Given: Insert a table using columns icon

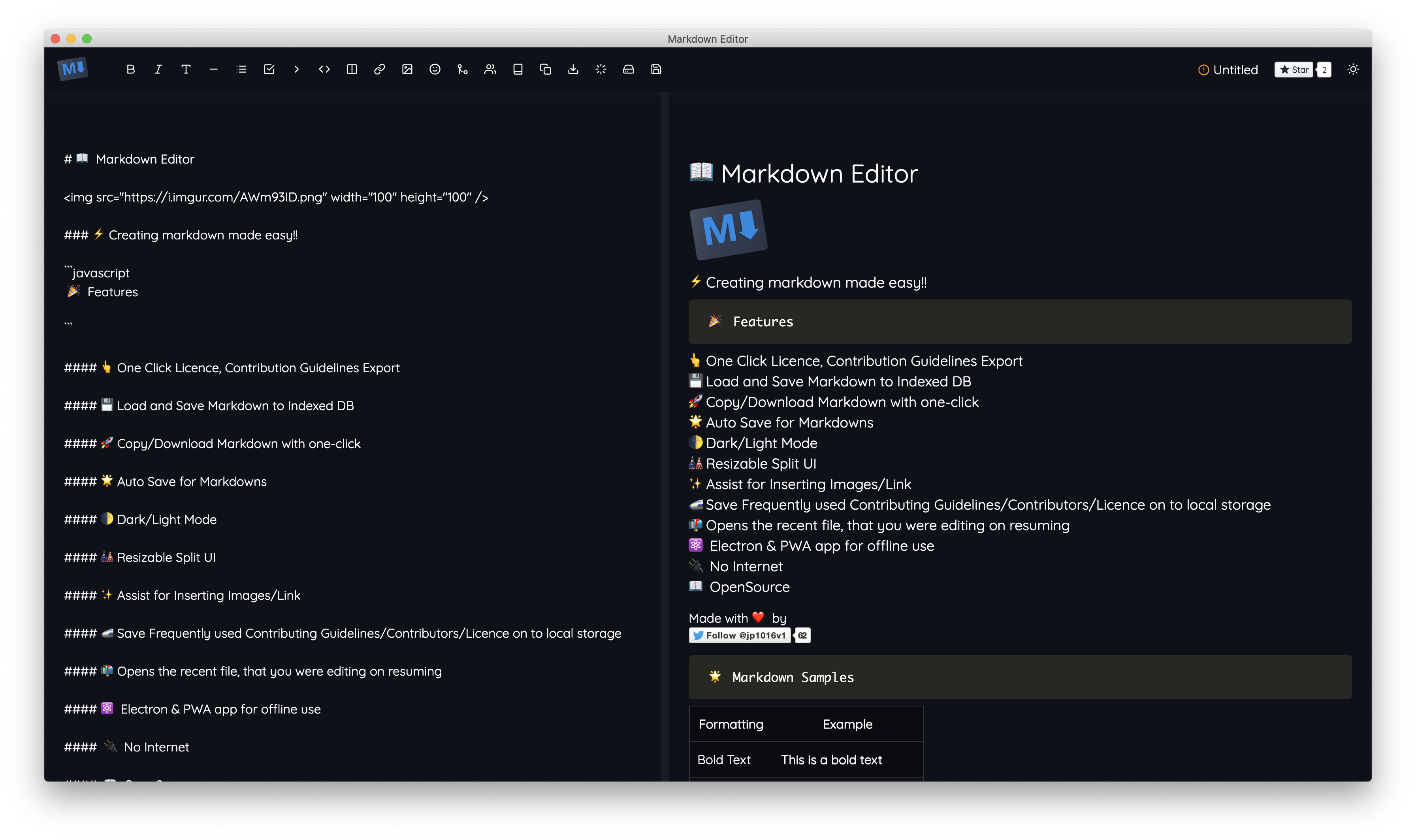Looking at the screenshot, I should [352, 69].
